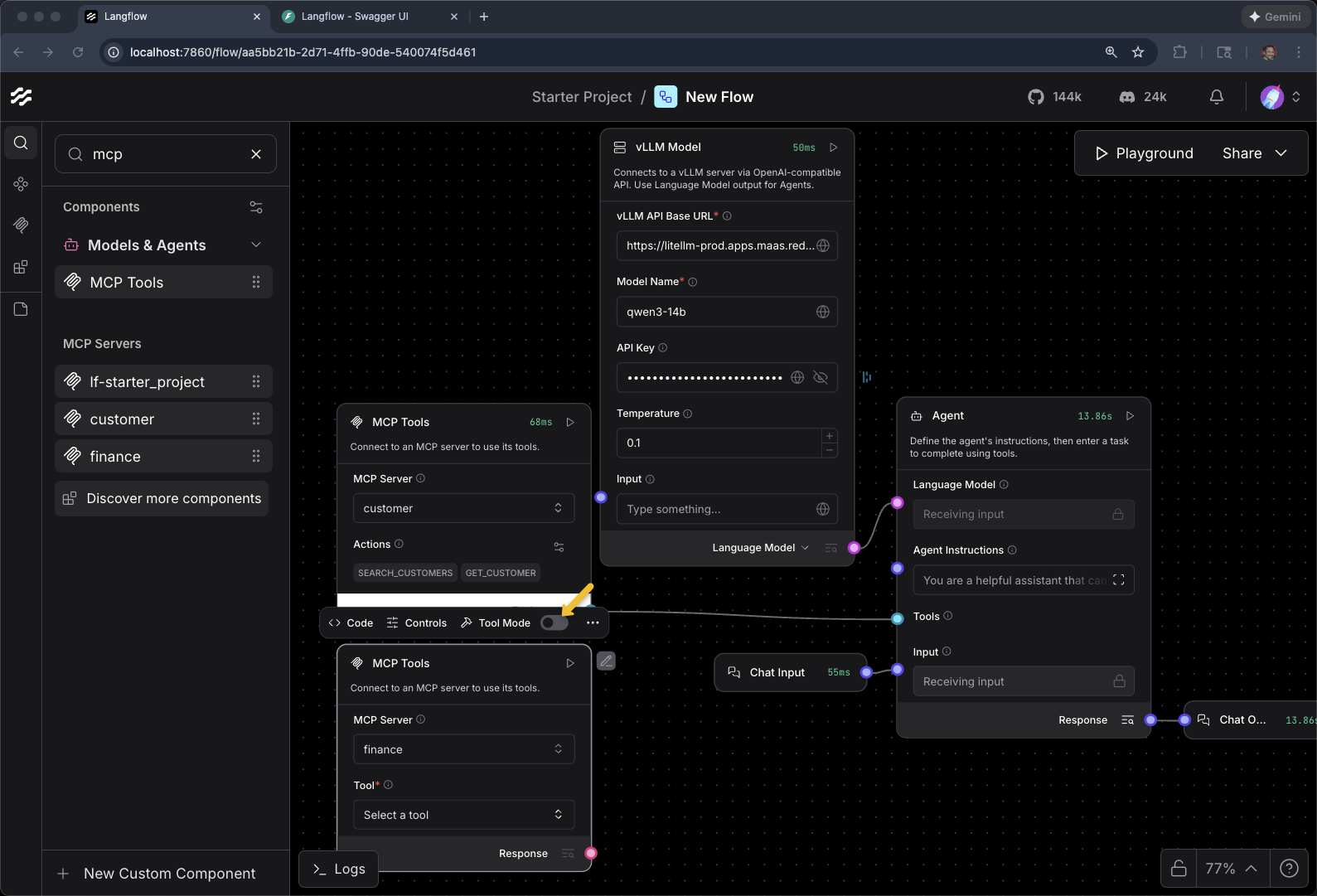
Task: Click New Custom Component
Action: (x=157, y=874)
